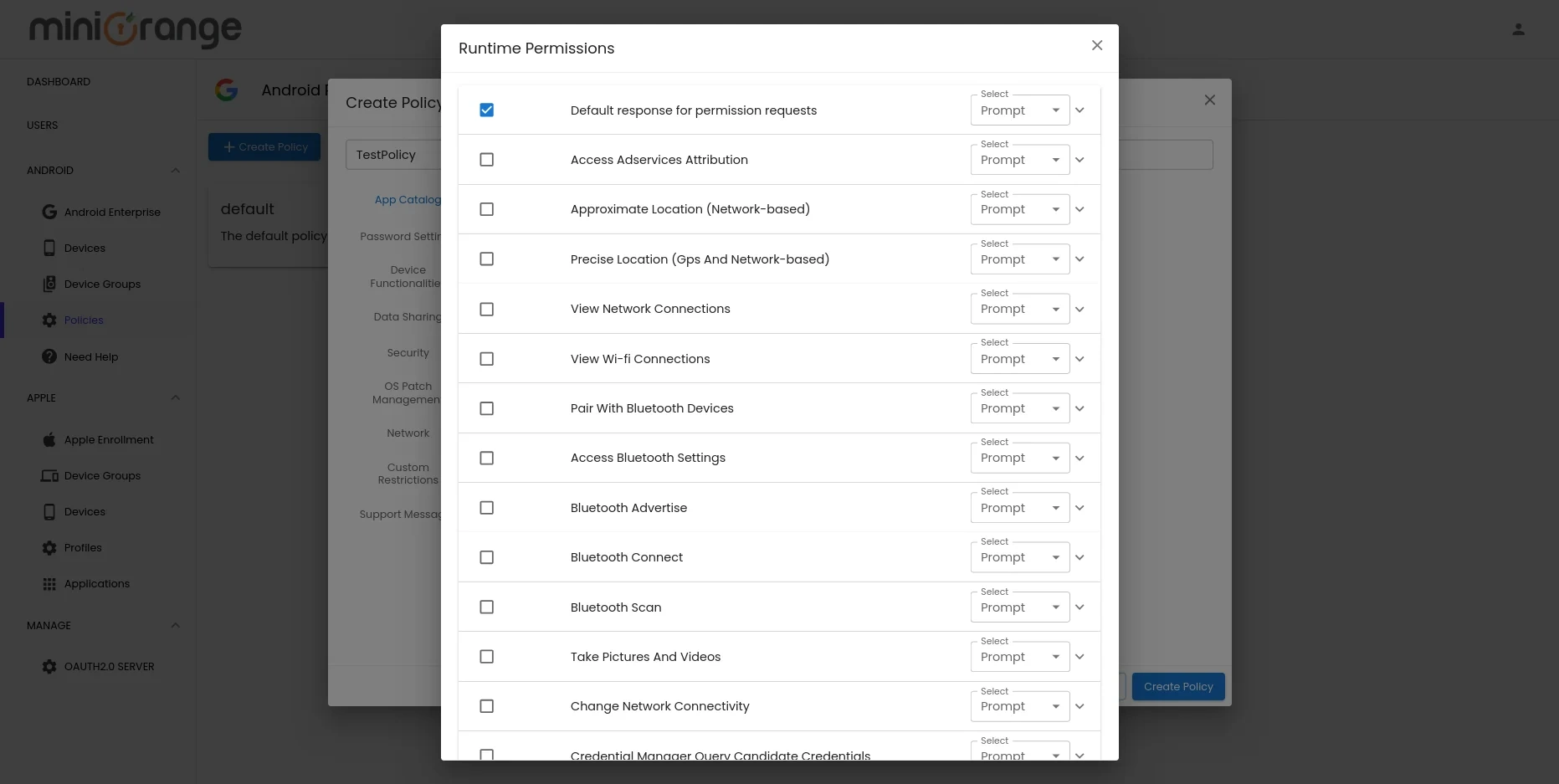Screen dimensions: 1559x784
Task: Uncheck Default response for permission requests
Action: click(x=487, y=110)
